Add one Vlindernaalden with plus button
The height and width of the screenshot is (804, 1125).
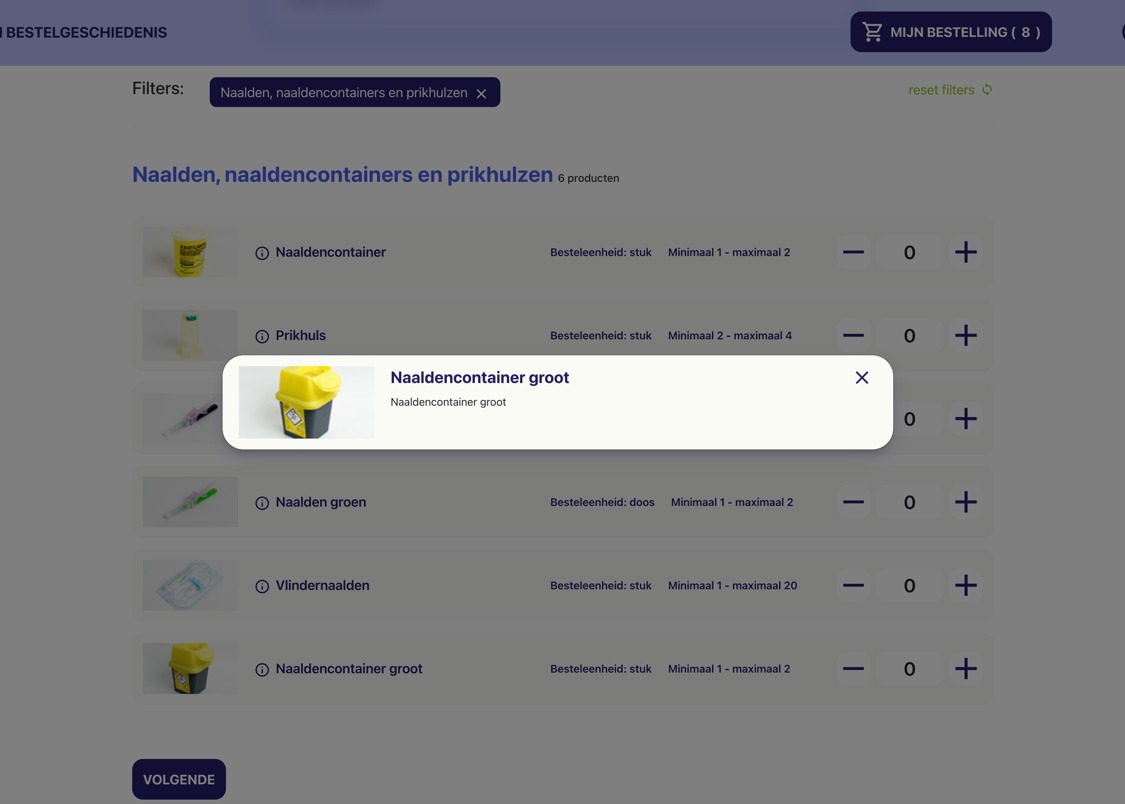pos(965,585)
